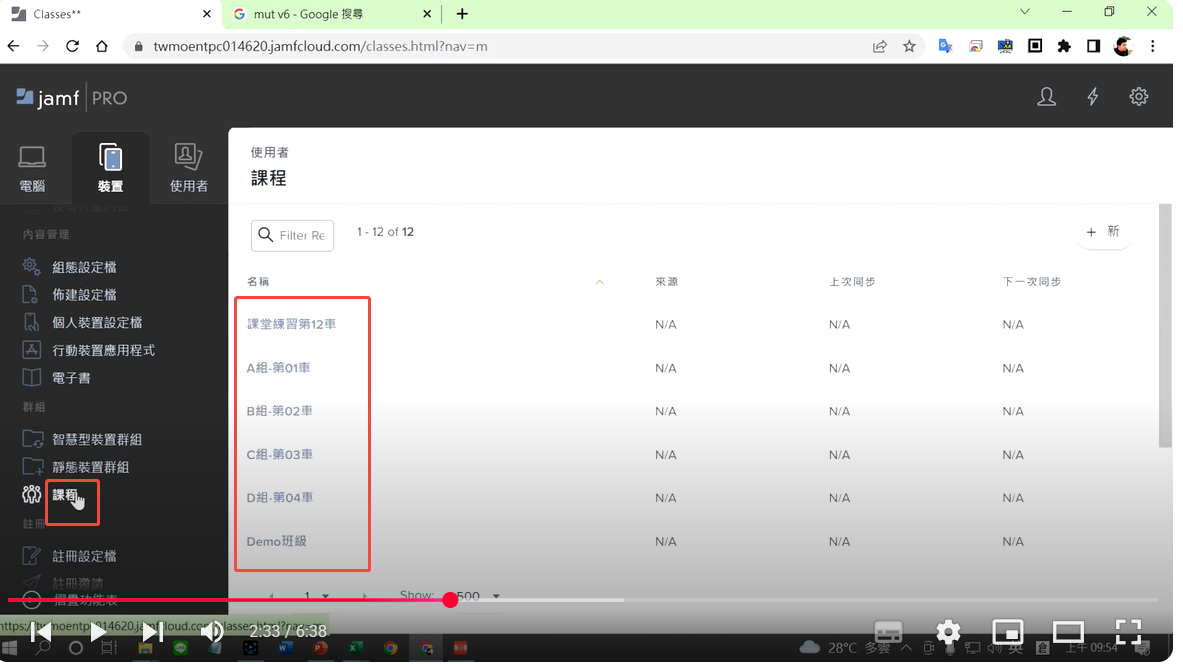
Task: Open Google Translate extension icon
Action: click(x=945, y=46)
